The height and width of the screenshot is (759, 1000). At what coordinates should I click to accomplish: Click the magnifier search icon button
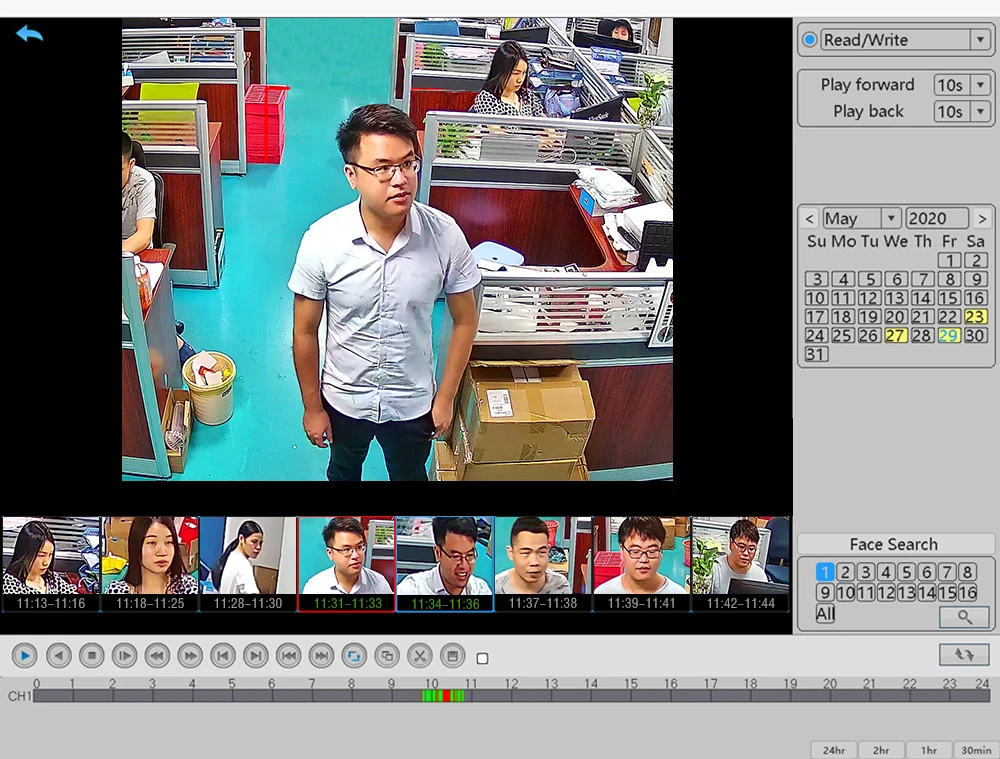click(x=964, y=617)
